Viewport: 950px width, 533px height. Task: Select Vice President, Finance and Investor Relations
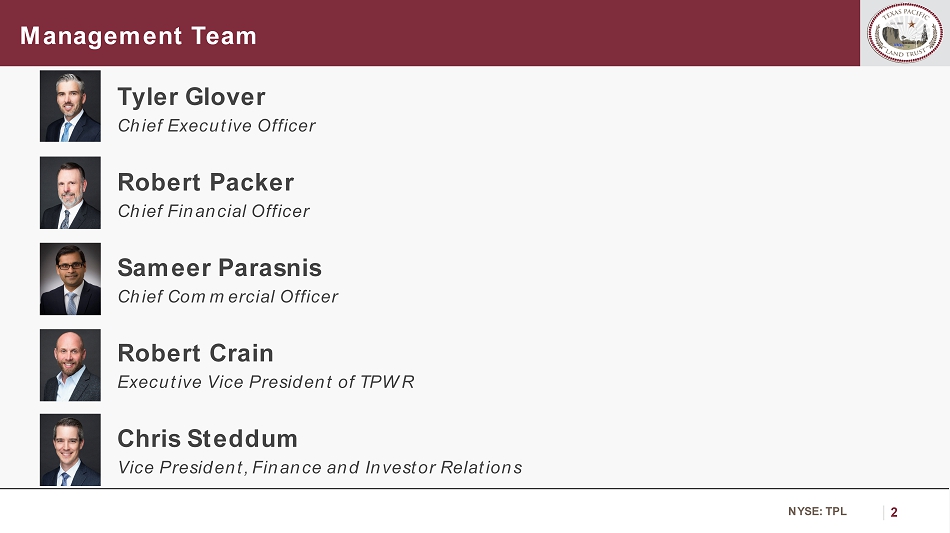(x=319, y=468)
